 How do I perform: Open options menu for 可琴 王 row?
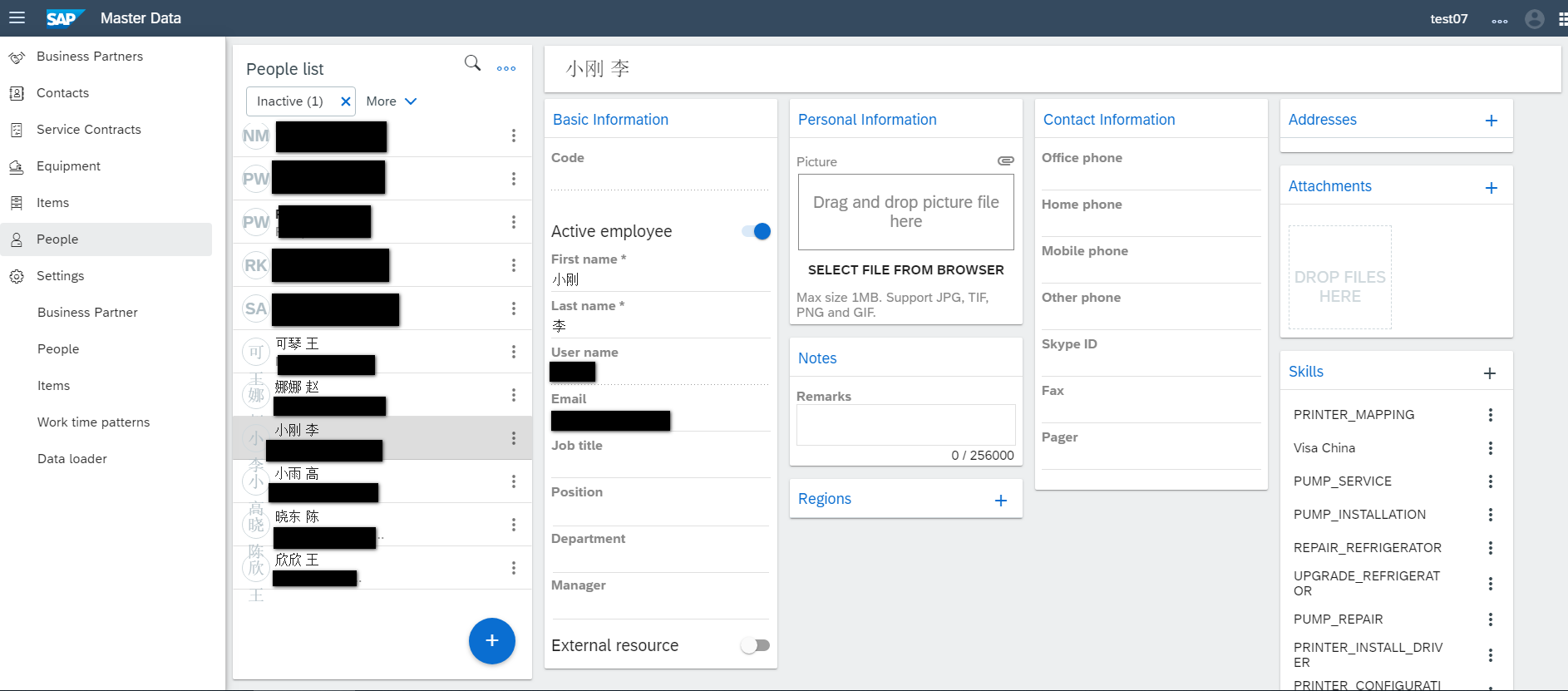pos(514,352)
